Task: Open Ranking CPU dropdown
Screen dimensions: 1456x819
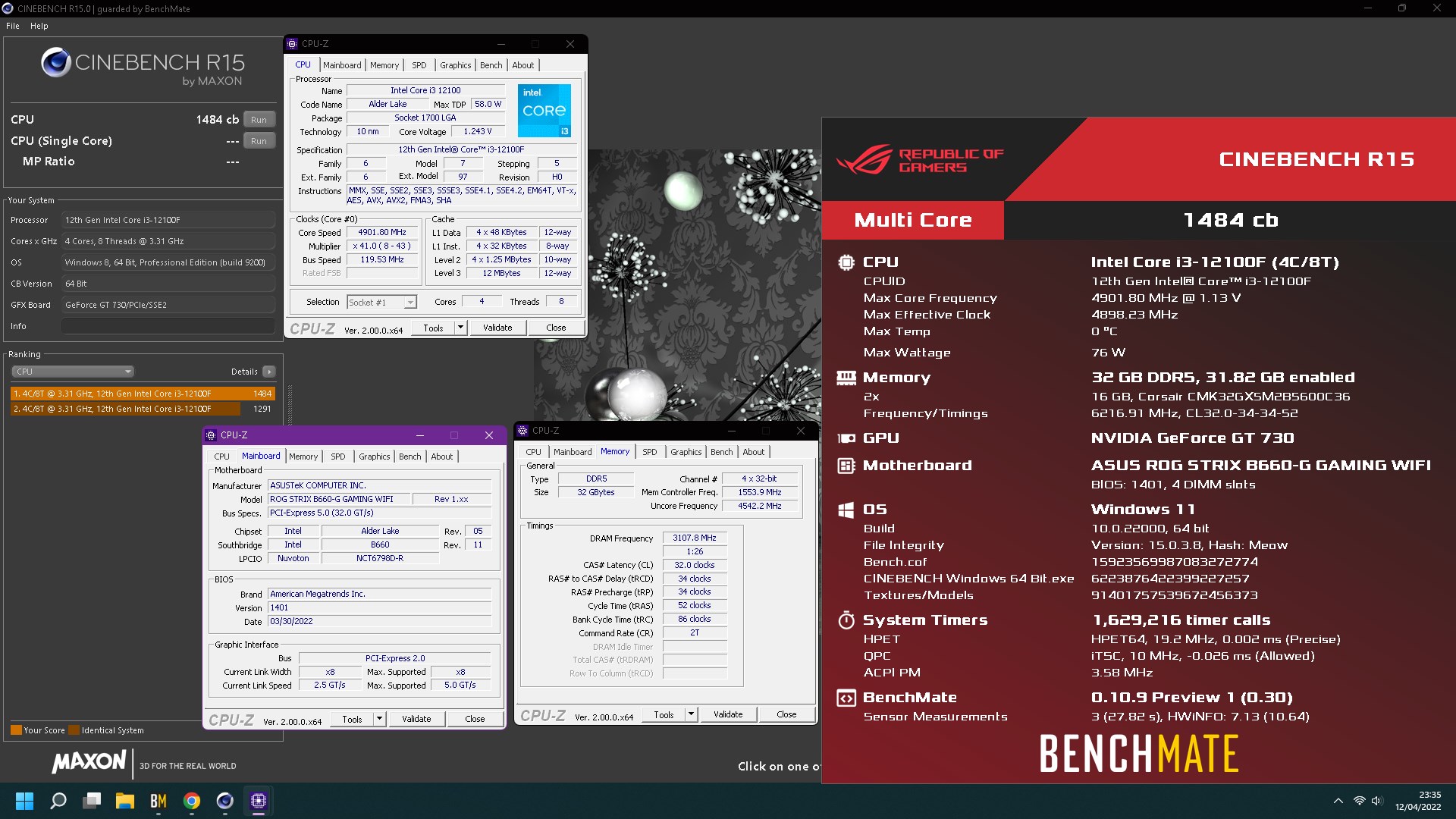Action: point(73,372)
